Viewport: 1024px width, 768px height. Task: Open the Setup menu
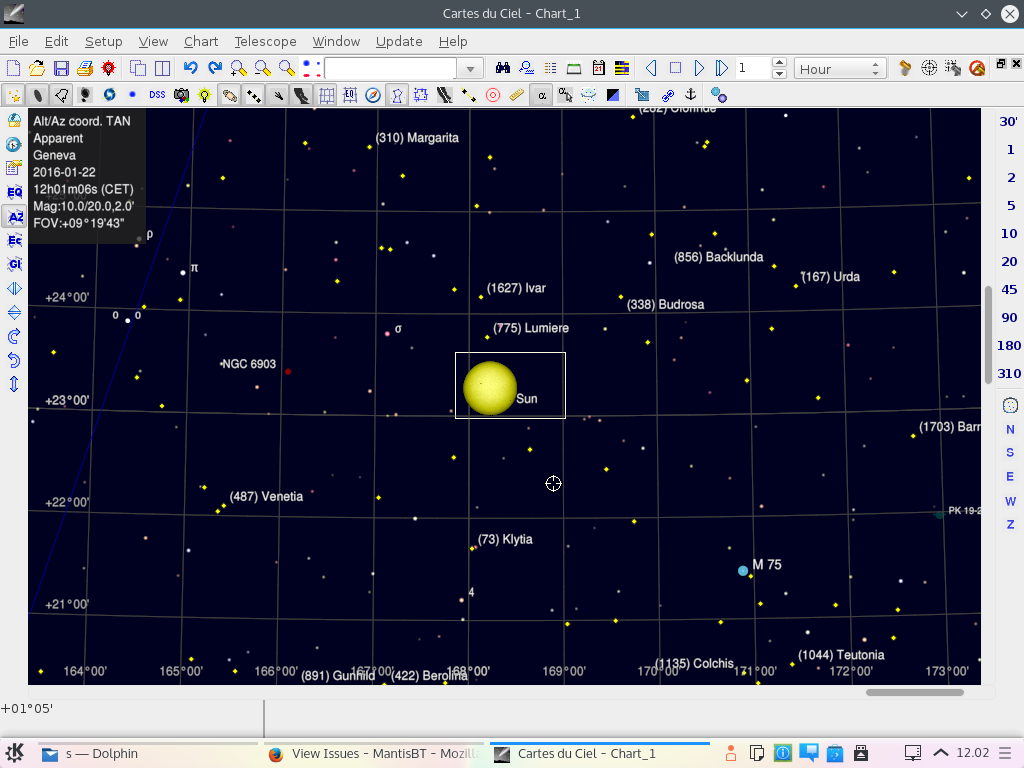click(103, 41)
